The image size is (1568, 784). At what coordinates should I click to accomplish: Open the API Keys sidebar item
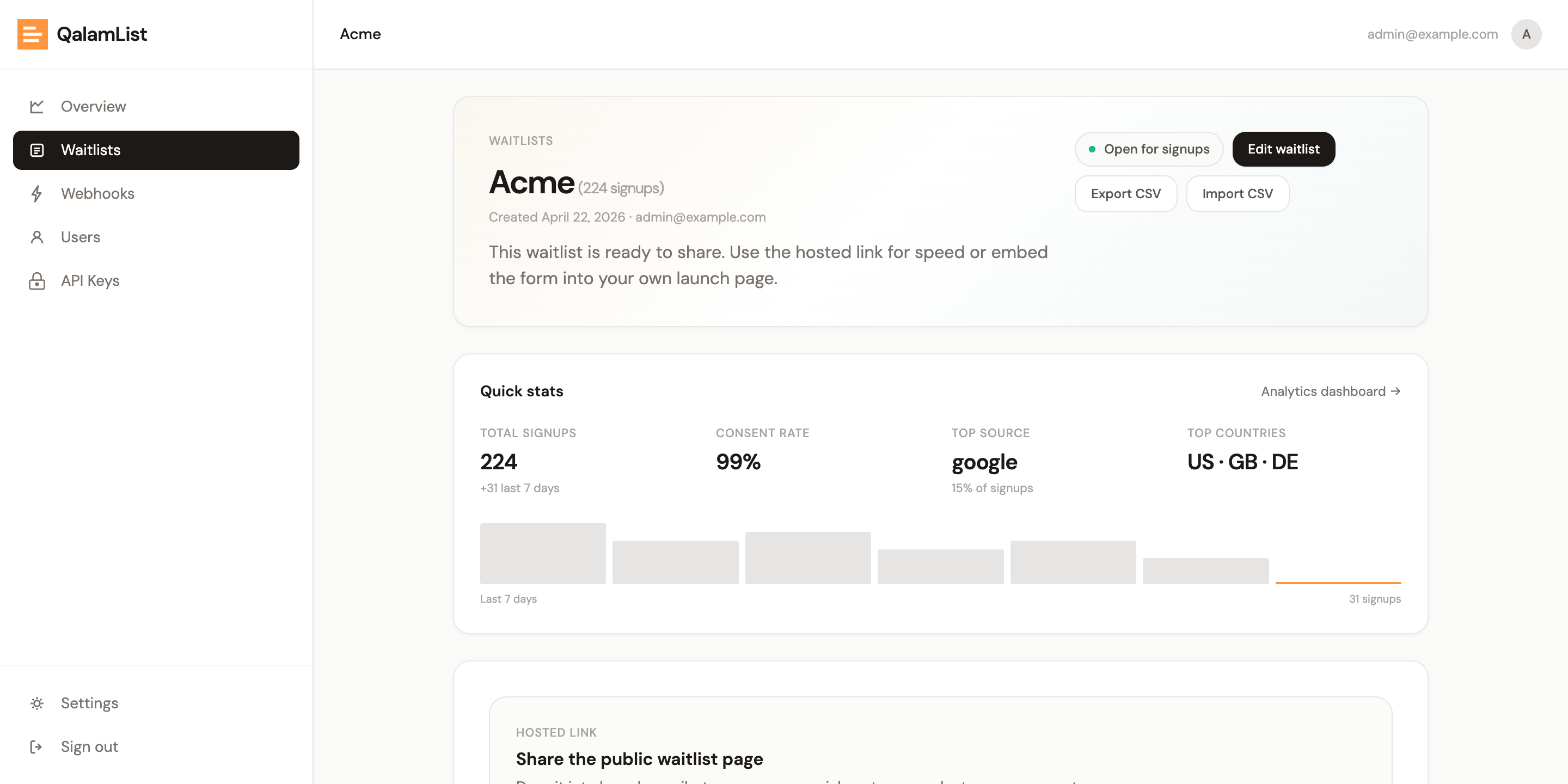[x=156, y=280]
